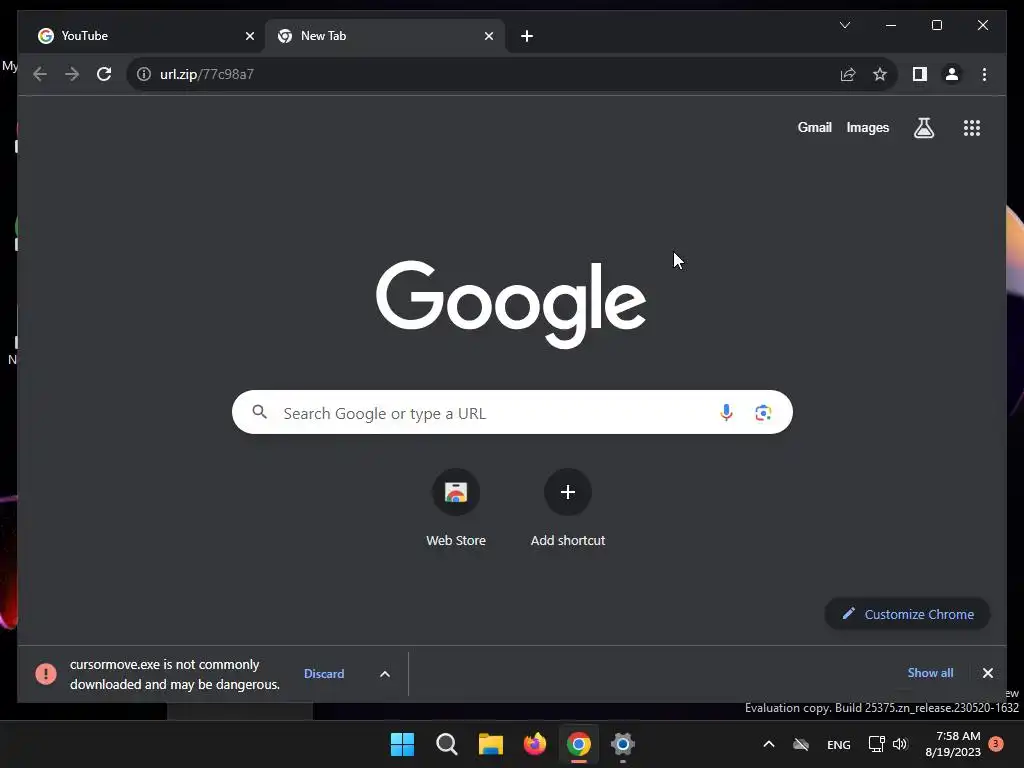The height and width of the screenshot is (768, 1024).
Task: Open the notification count badge
Action: (996, 744)
